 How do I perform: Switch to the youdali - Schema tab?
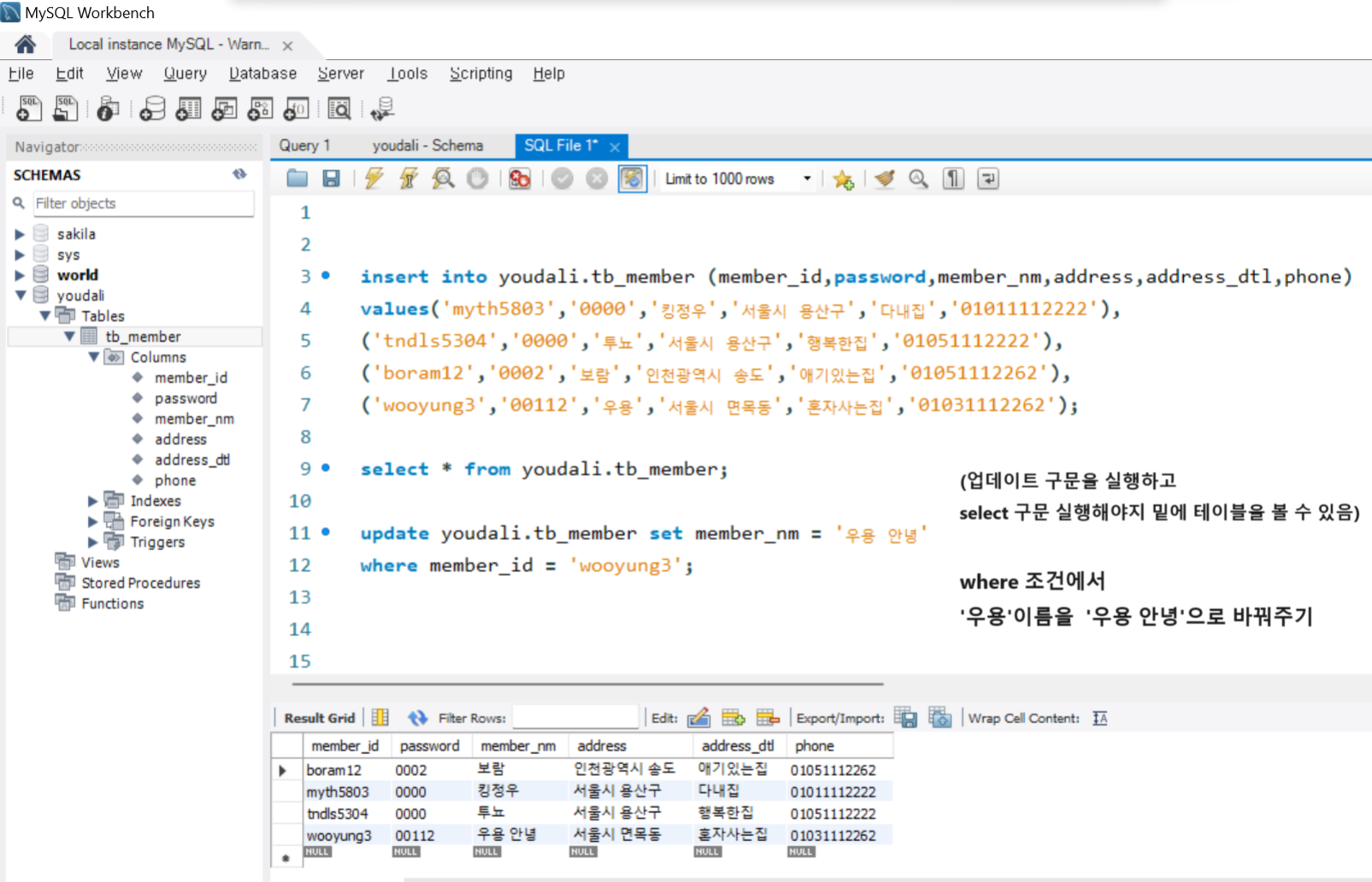coord(427,145)
